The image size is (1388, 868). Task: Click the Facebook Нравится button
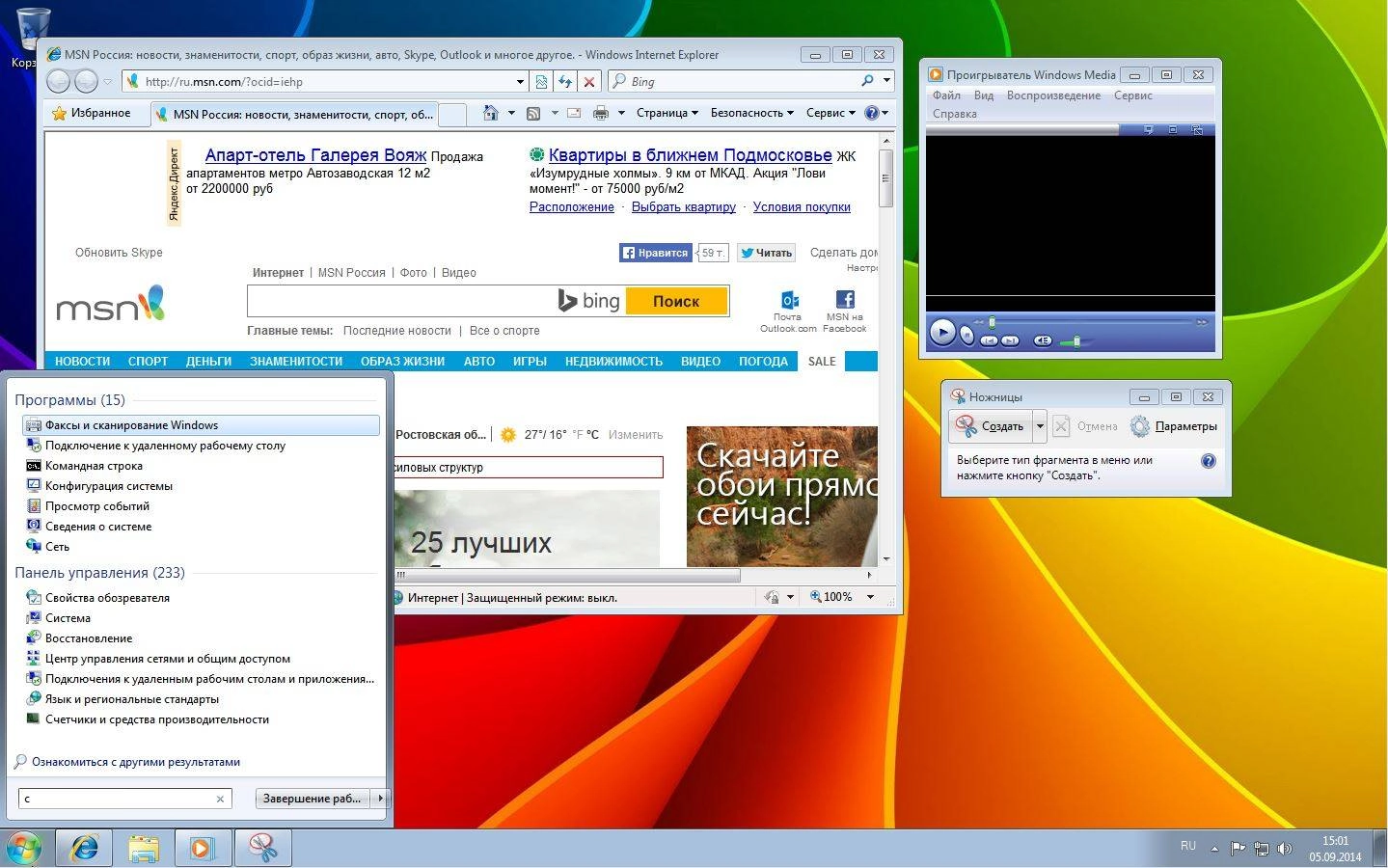(656, 253)
